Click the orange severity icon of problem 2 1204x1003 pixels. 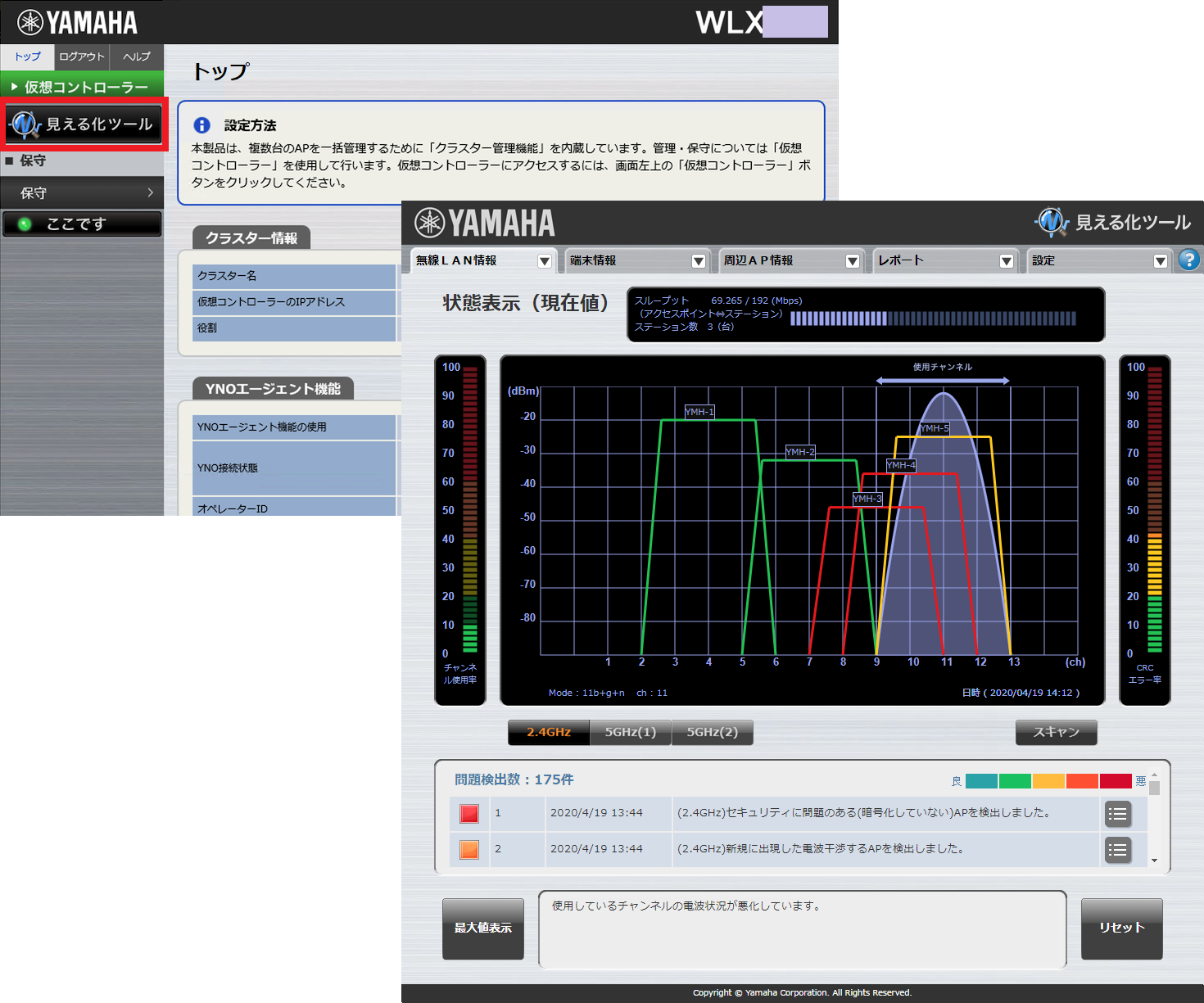pyautogui.click(x=469, y=850)
